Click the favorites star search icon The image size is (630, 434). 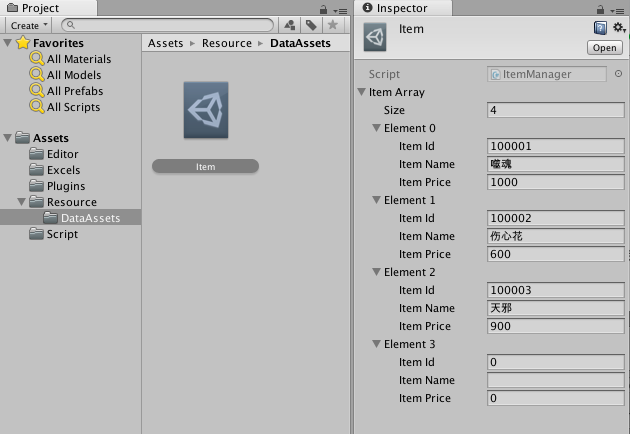tap(333, 25)
